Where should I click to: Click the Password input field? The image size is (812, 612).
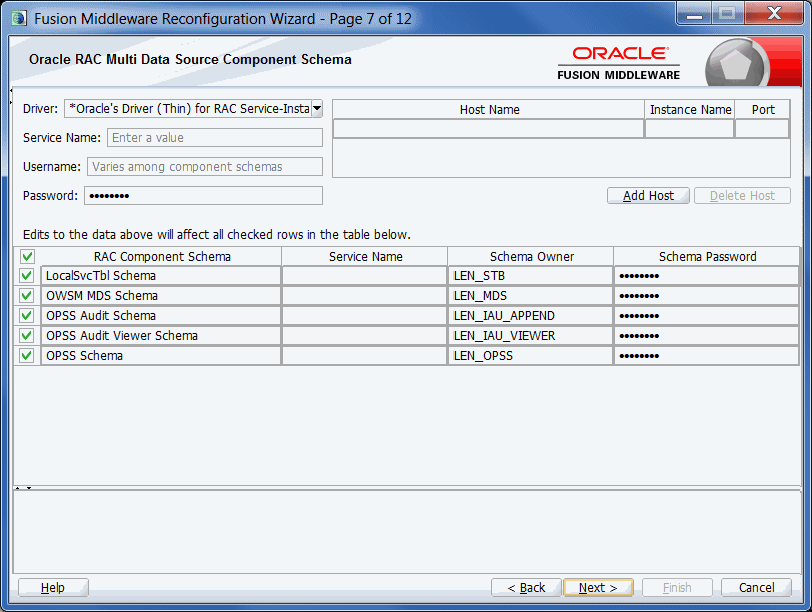pos(204,196)
